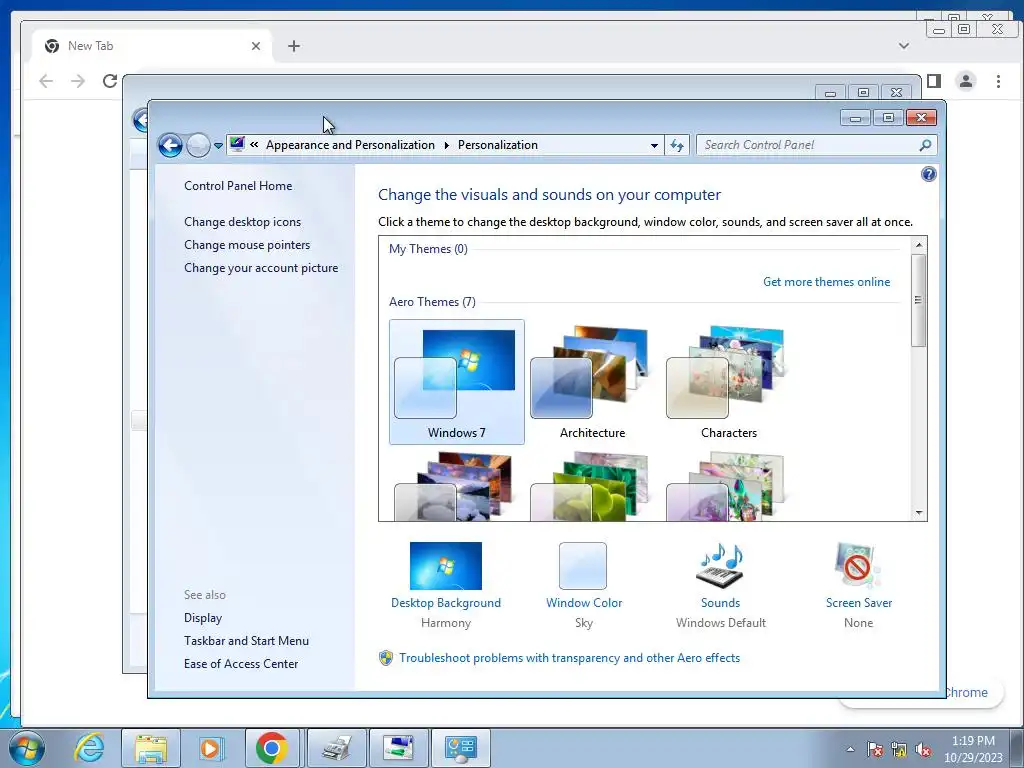1024x768 pixels.
Task: Click Chrome's back navigation arrow
Action: tap(46, 81)
